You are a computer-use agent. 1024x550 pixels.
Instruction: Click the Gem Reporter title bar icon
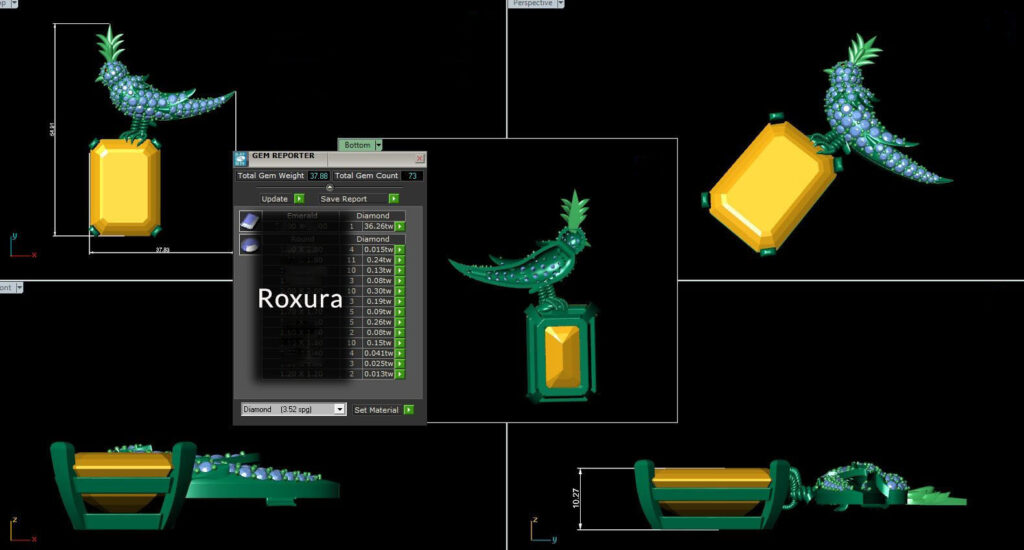pyautogui.click(x=241, y=158)
